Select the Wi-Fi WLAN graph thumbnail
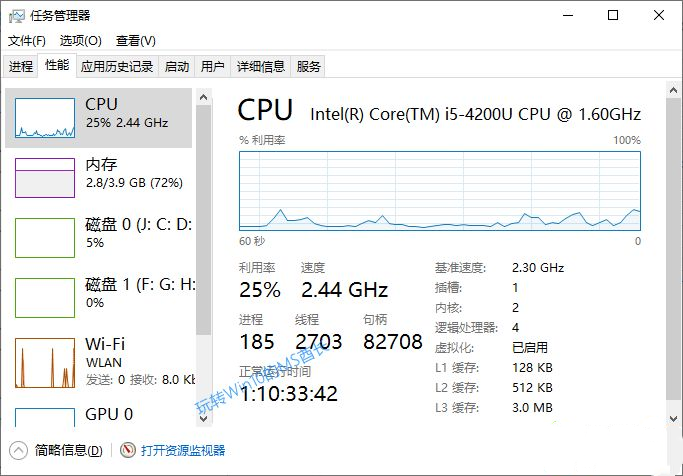 pos(45,363)
